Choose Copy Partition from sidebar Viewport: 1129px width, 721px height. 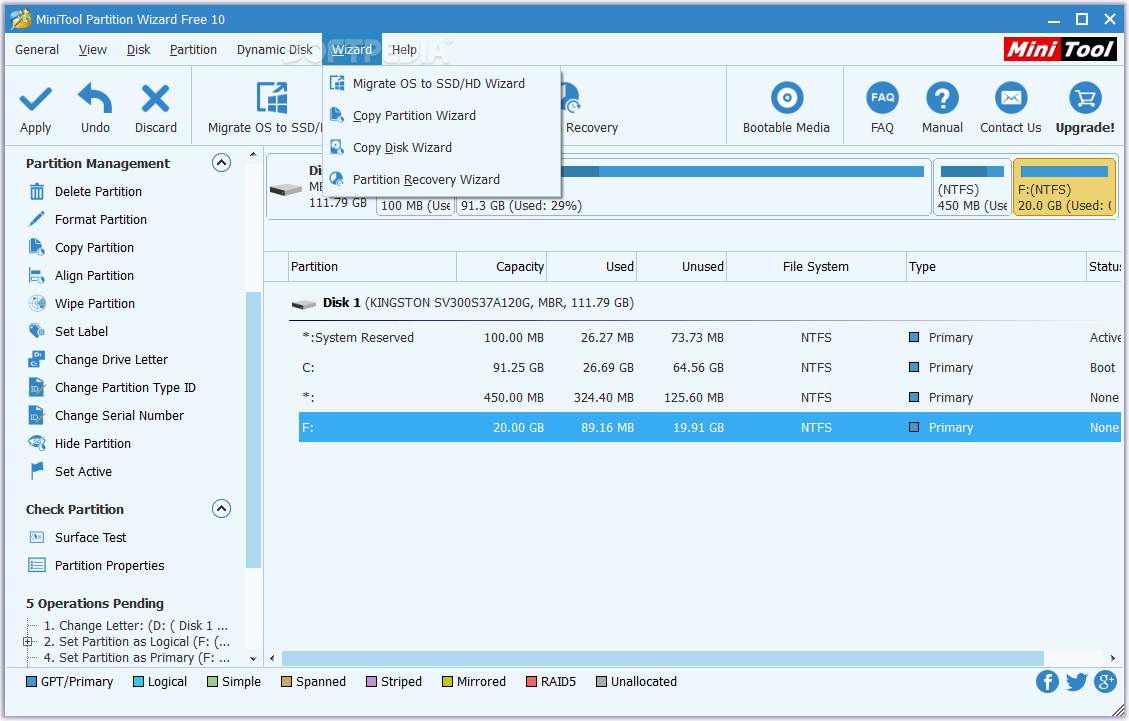point(94,248)
